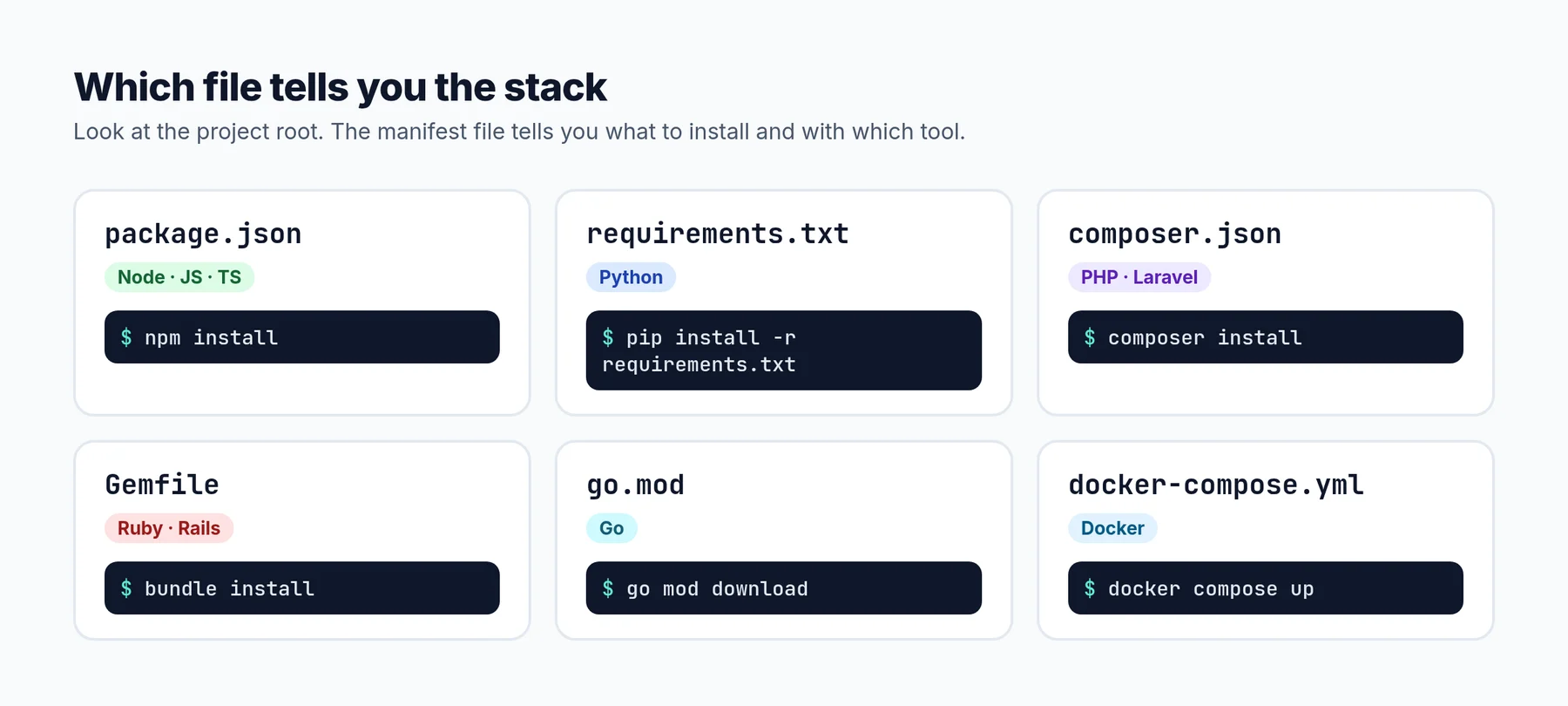The width and height of the screenshot is (1568, 706).
Task: Click the Docker badge
Action: [1112, 528]
